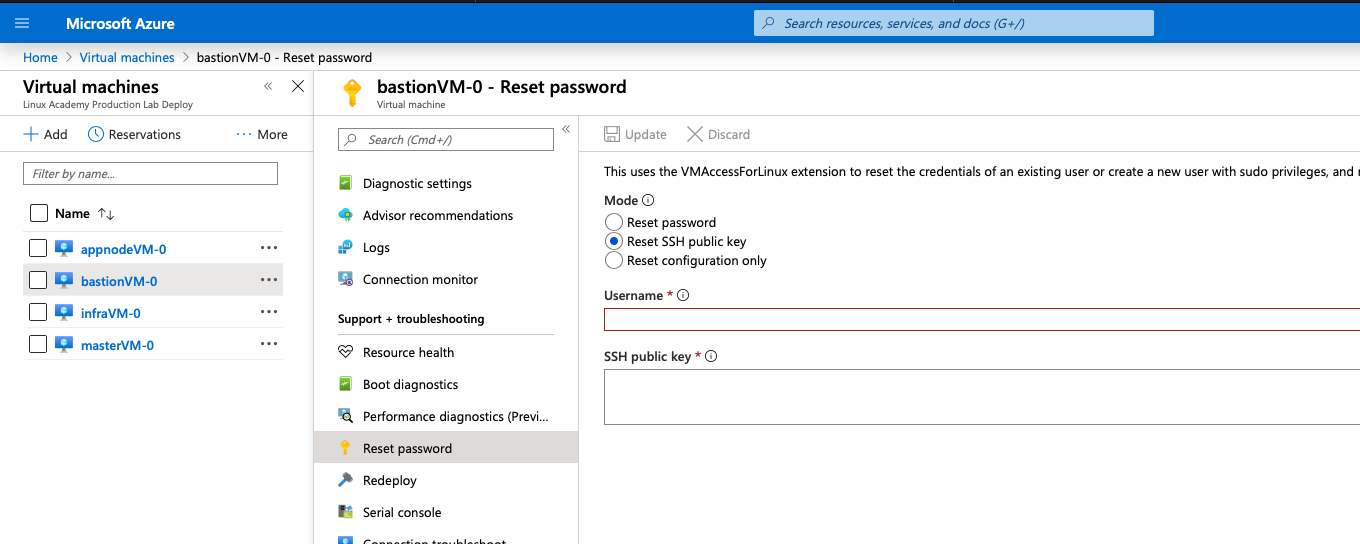Click the search magnifier icon in top bar
Image resolution: width=1360 pixels, height=544 pixels.
pyautogui.click(x=768, y=23)
